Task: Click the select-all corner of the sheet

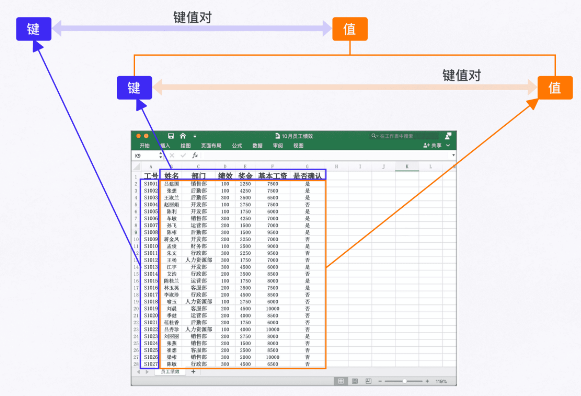Action: [x=136, y=166]
